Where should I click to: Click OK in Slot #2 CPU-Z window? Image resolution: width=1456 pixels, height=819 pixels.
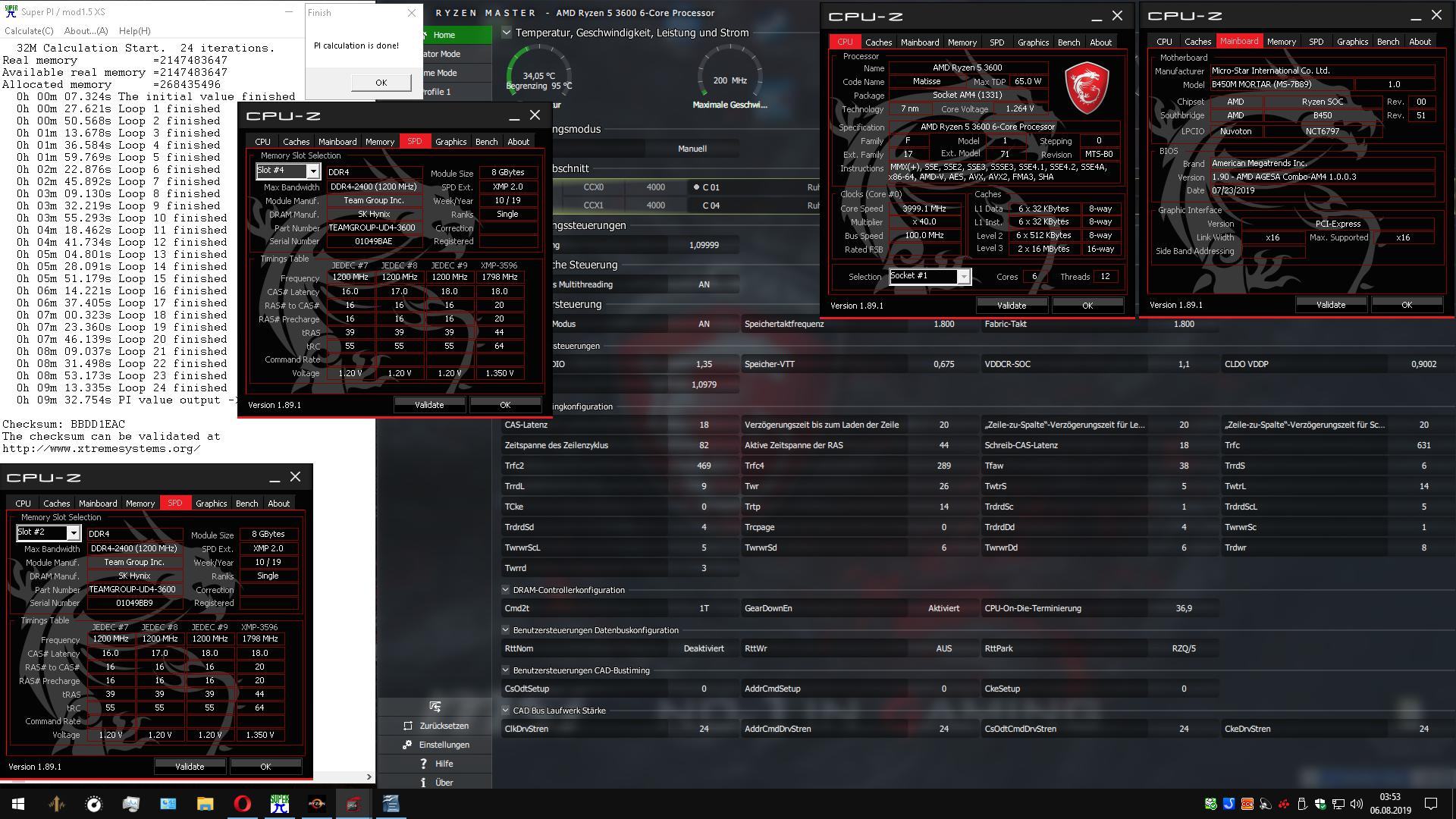(x=265, y=767)
